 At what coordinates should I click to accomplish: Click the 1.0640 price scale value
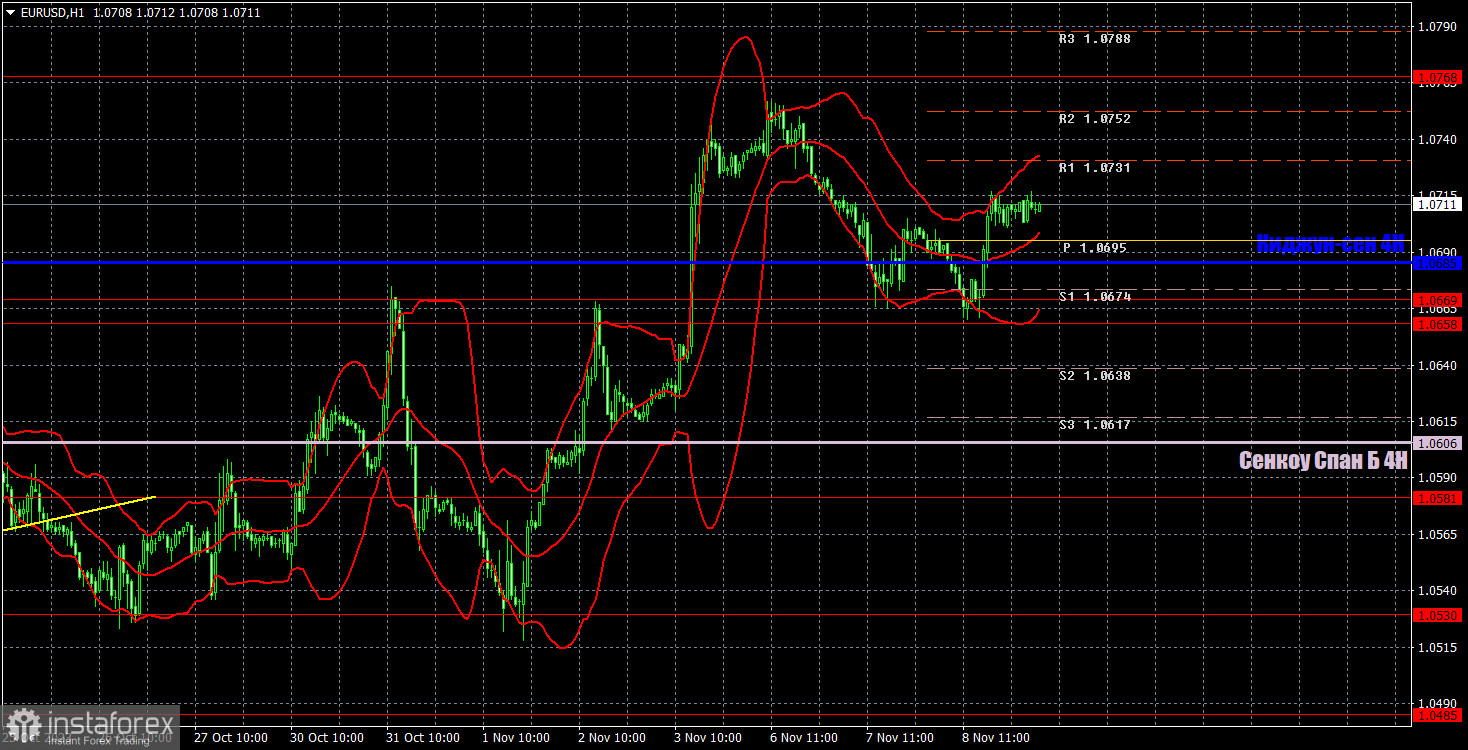[1436, 366]
